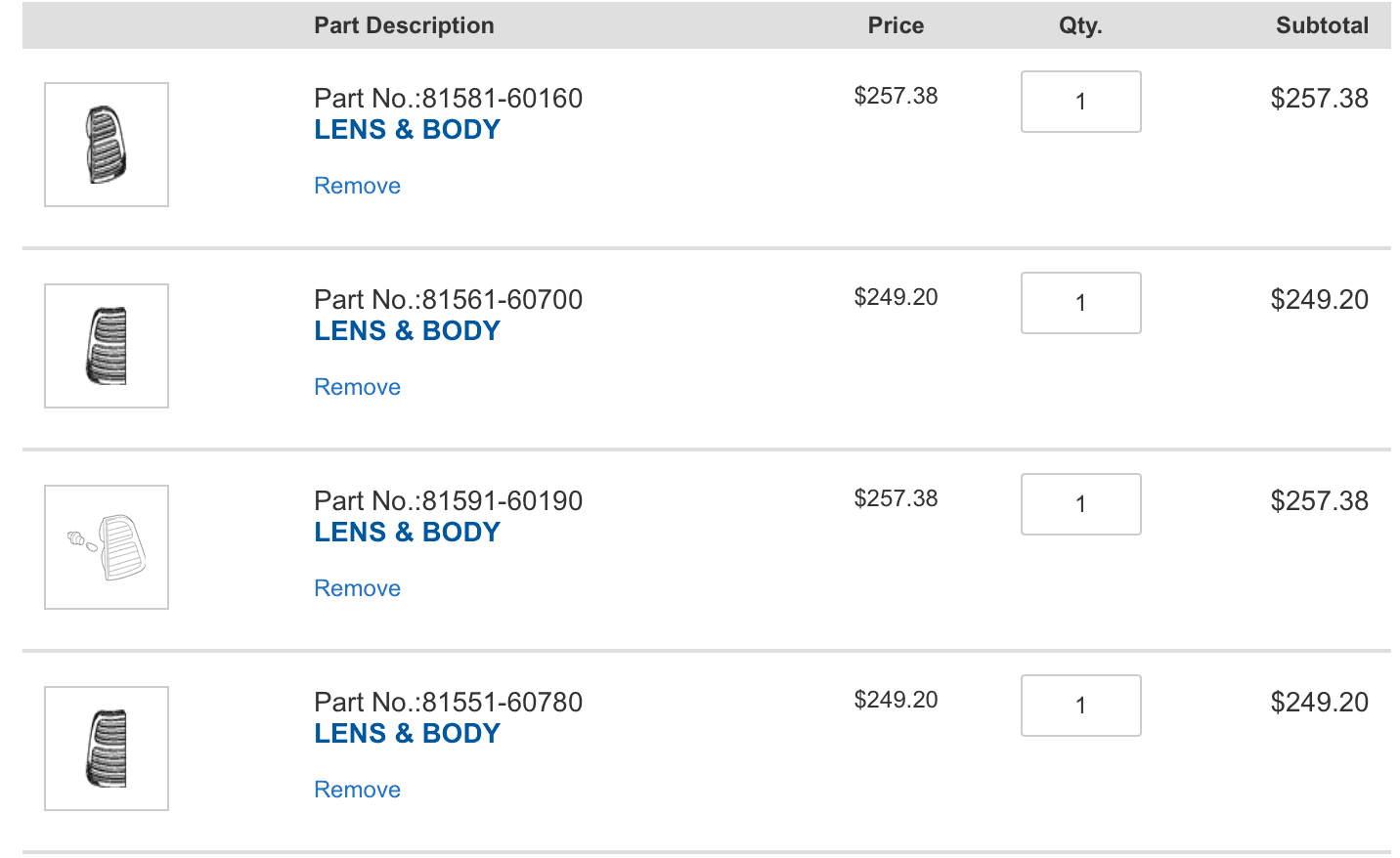This screenshot has height=858, width=1400.
Task: Open thumbnail image for part 81551-60780
Action: (107, 749)
